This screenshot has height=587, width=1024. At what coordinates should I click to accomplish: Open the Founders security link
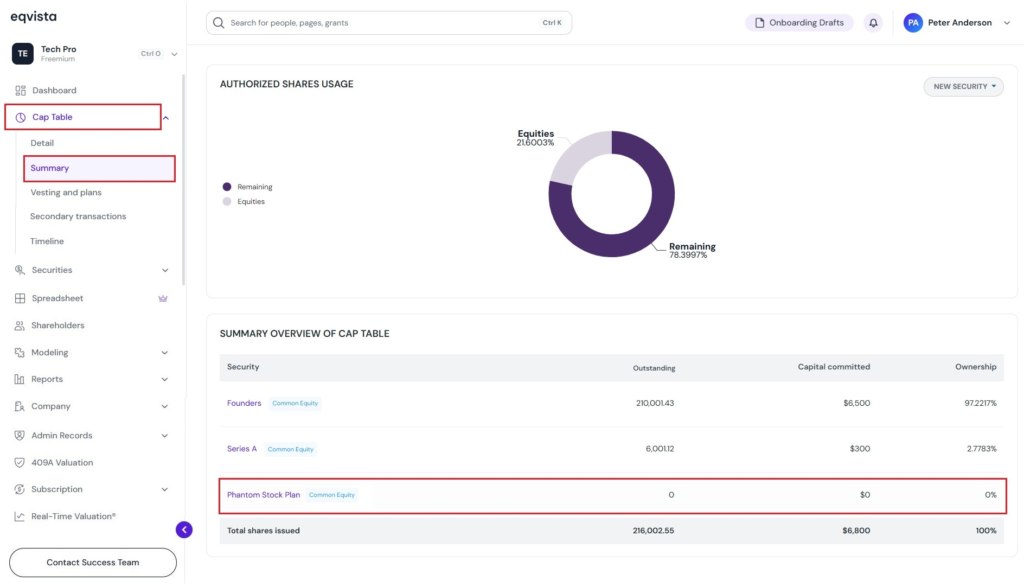(x=244, y=404)
